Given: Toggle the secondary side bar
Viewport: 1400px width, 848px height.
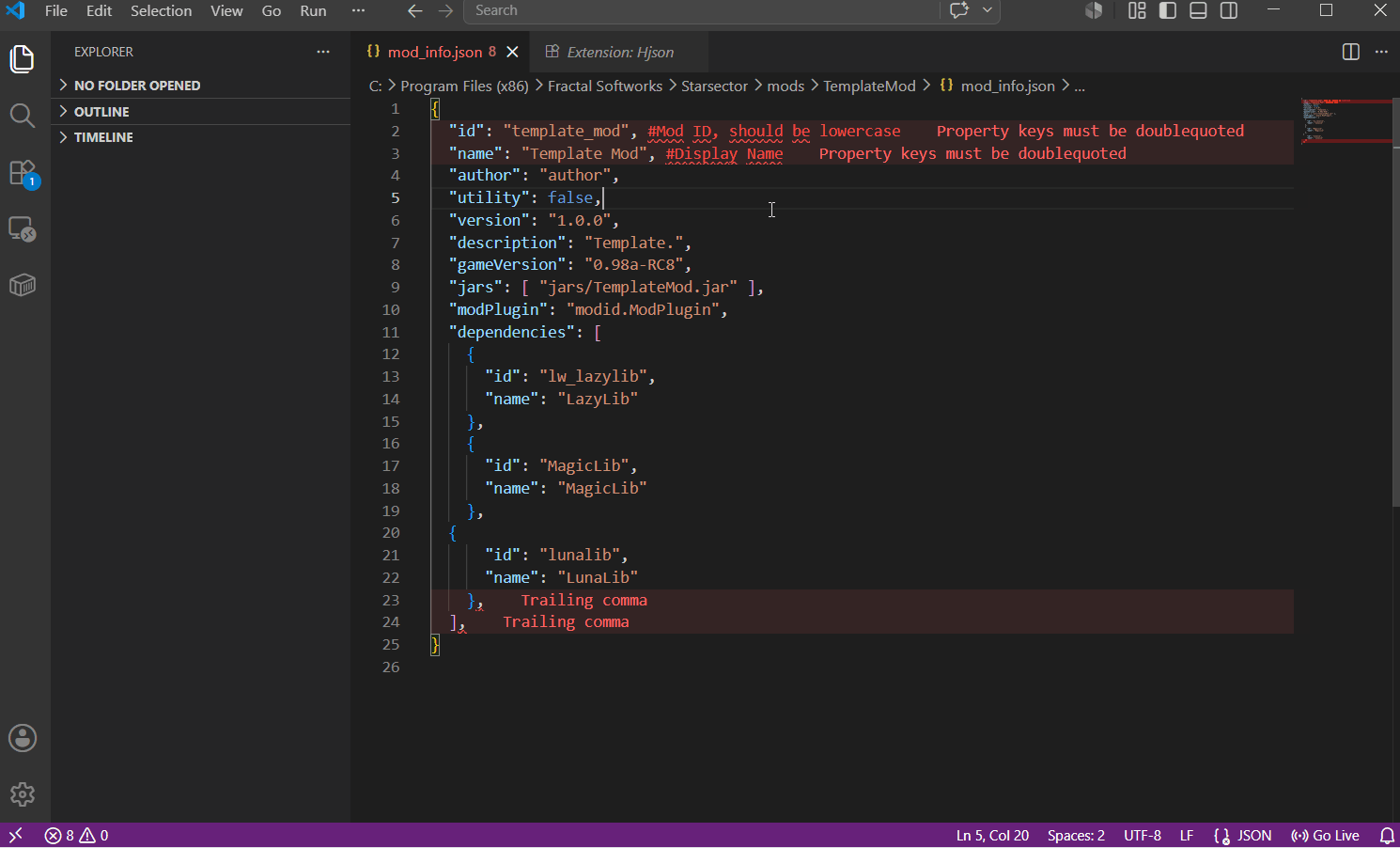Looking at the screenshot, I should click(x=1229, y=10).
